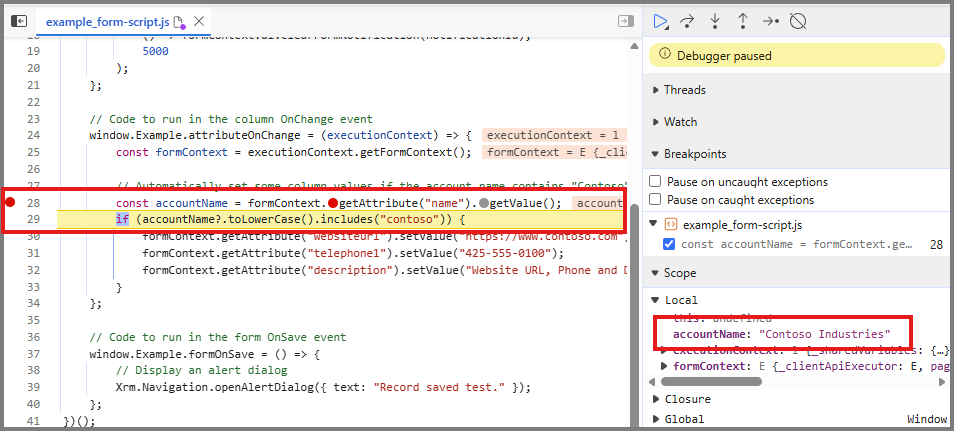Uncheck the line 28 breakpoint checkbox

click(669, 244)
